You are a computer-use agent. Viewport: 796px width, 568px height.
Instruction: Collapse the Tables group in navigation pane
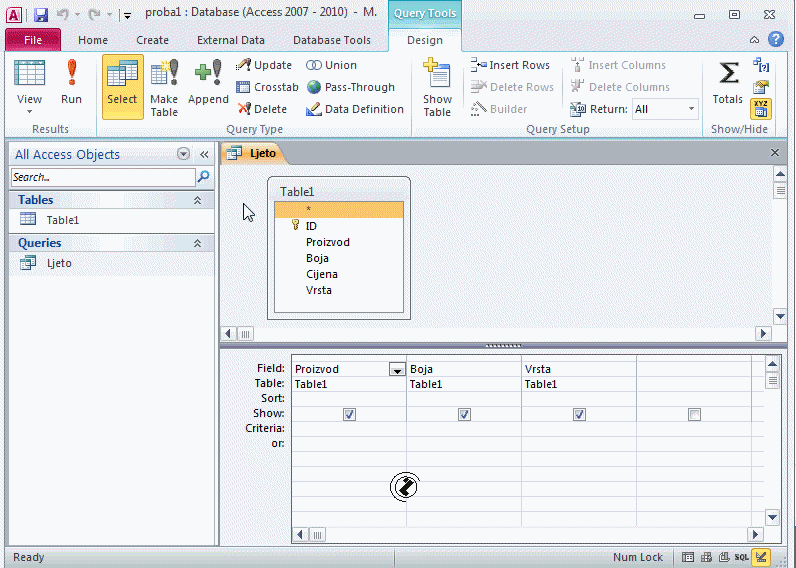click(197, 200)
